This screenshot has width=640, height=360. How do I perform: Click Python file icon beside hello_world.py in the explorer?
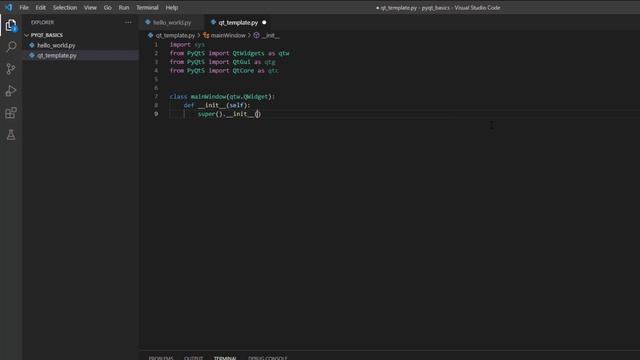32,45
